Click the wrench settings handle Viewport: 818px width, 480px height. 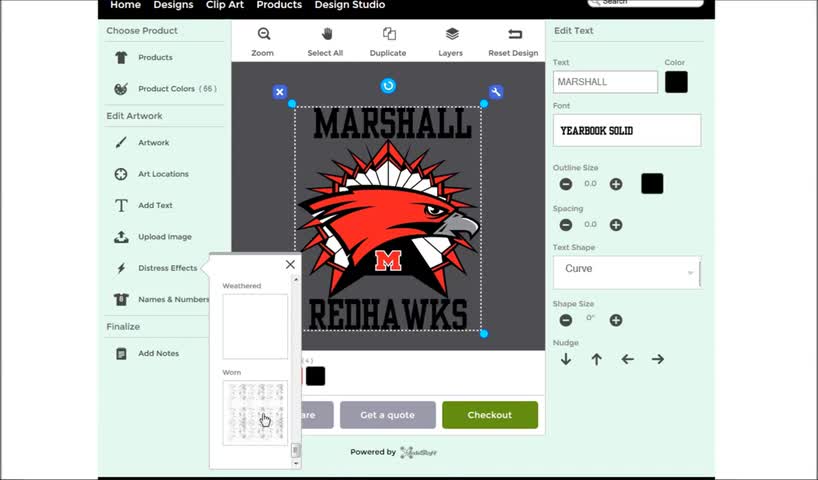pos(496,92)
